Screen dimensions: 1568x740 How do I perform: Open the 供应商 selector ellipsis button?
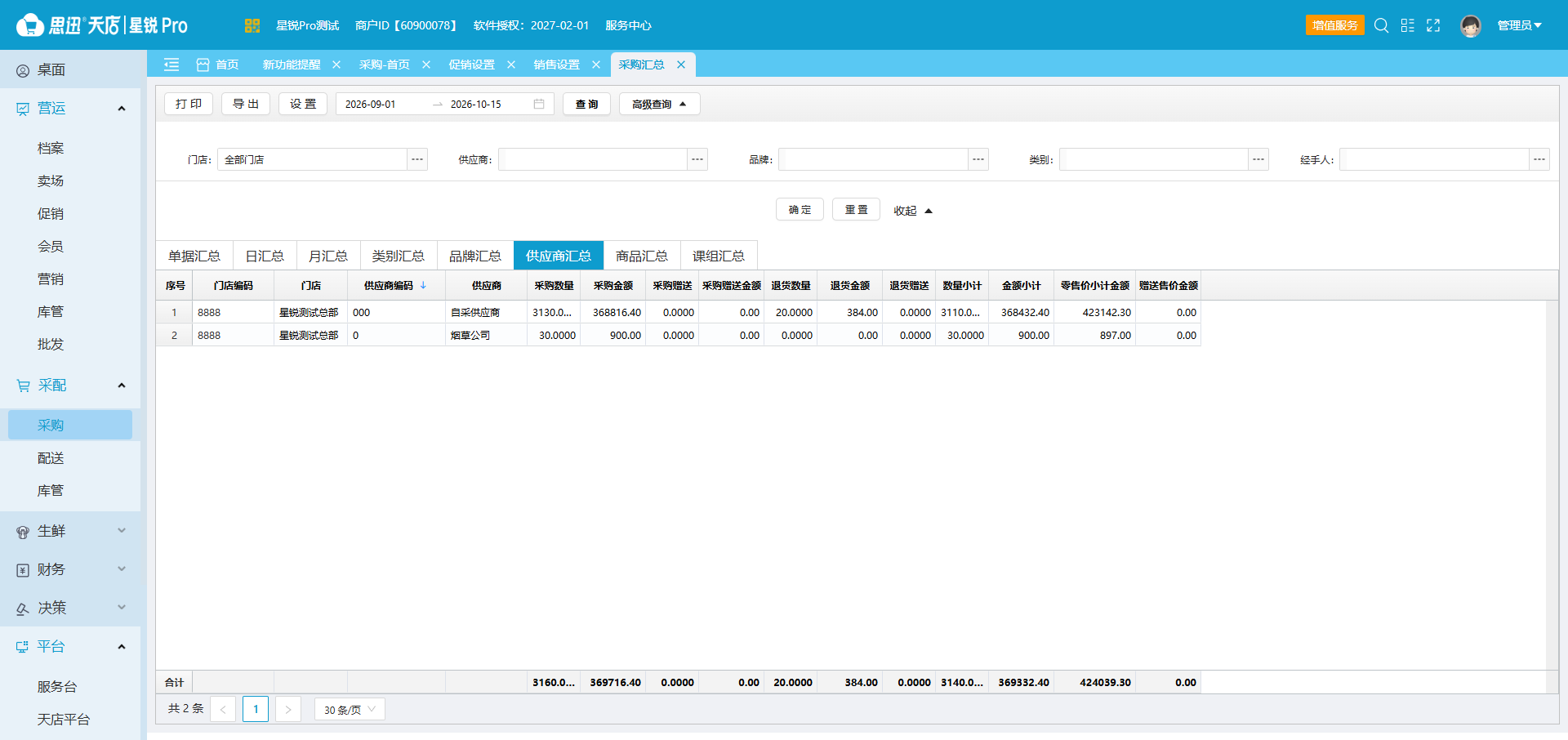[x=697, y=159]
